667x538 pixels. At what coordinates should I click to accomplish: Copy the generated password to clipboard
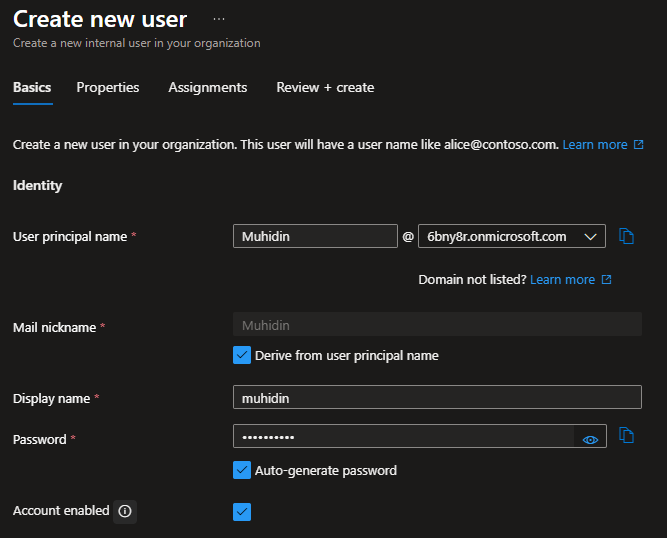pyautogui.click(x=627, y=435)
